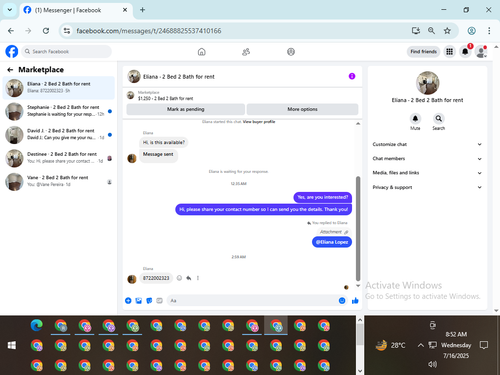Expand Media, files and links section

click(427, 173)
